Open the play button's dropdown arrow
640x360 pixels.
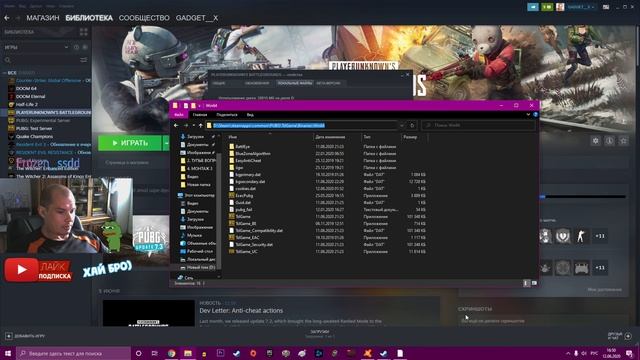pos(166,143)
